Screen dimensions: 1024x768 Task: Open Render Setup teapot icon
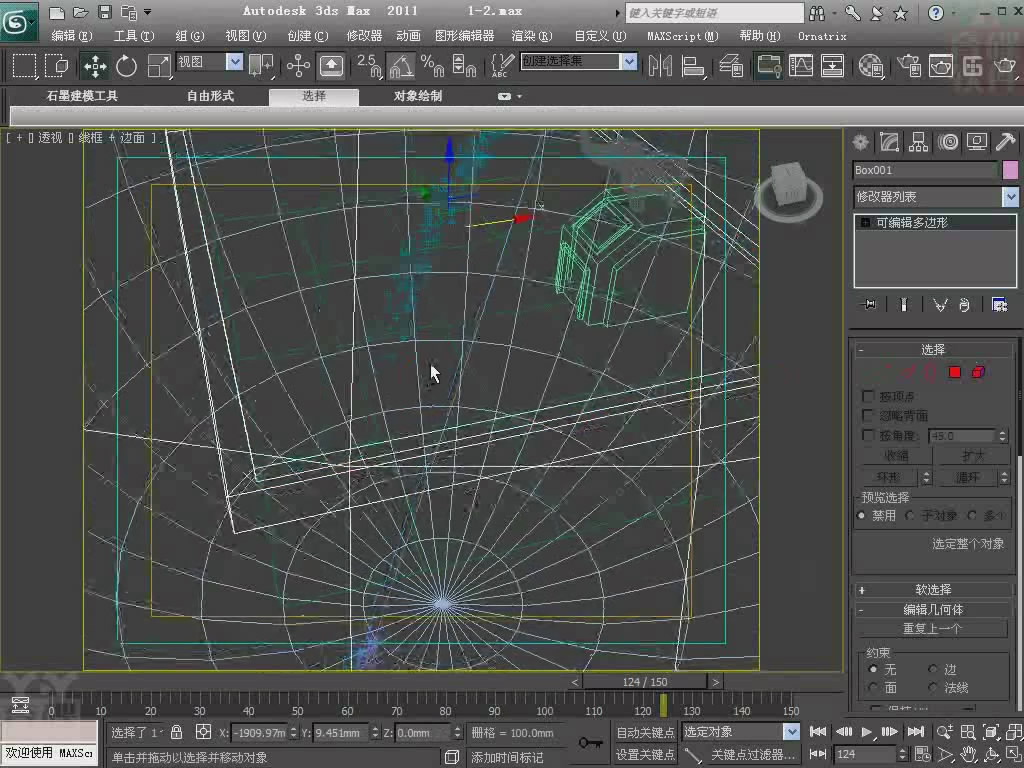(908, 66)
